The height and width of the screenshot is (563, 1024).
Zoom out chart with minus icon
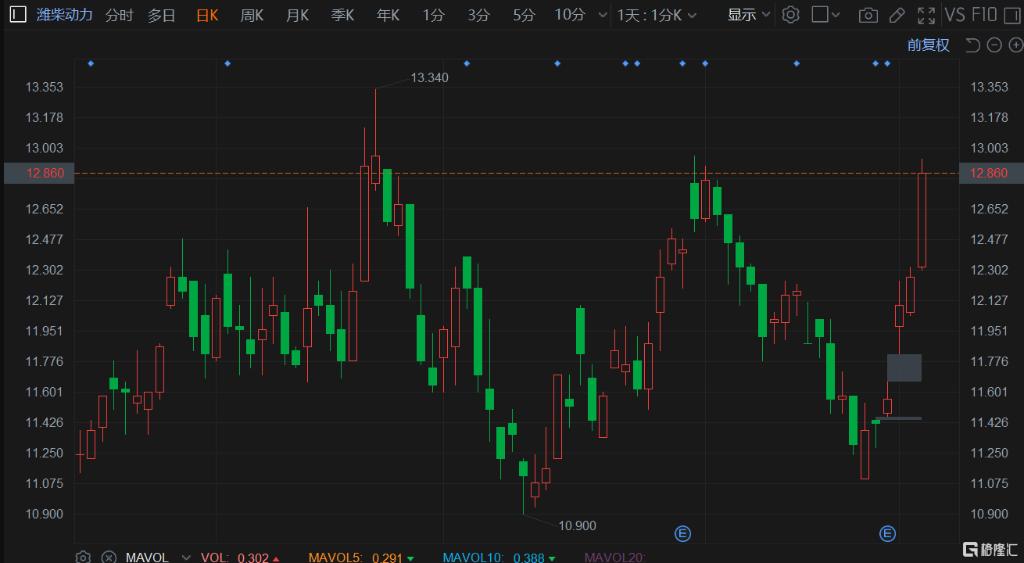coord(993,45)
